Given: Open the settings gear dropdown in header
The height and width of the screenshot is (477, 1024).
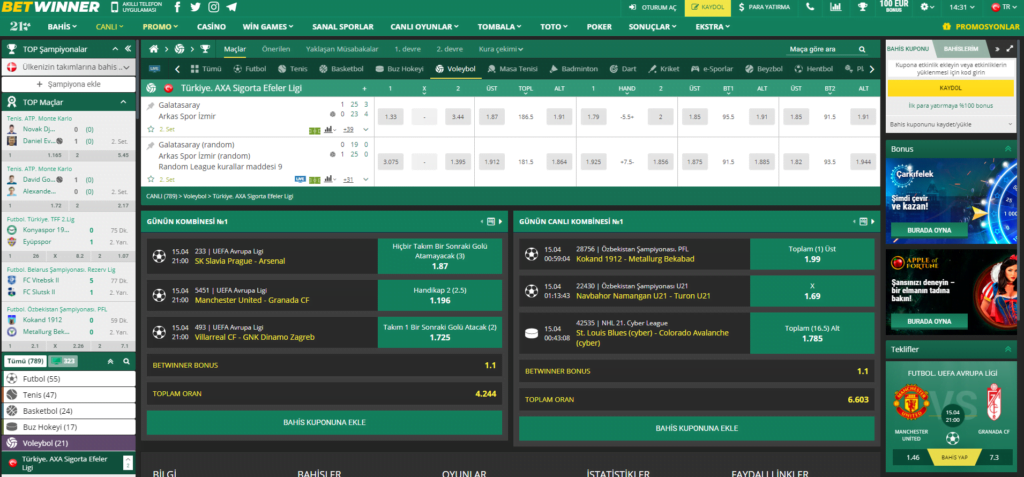Looking at the screenshot, I should [927, 7].
